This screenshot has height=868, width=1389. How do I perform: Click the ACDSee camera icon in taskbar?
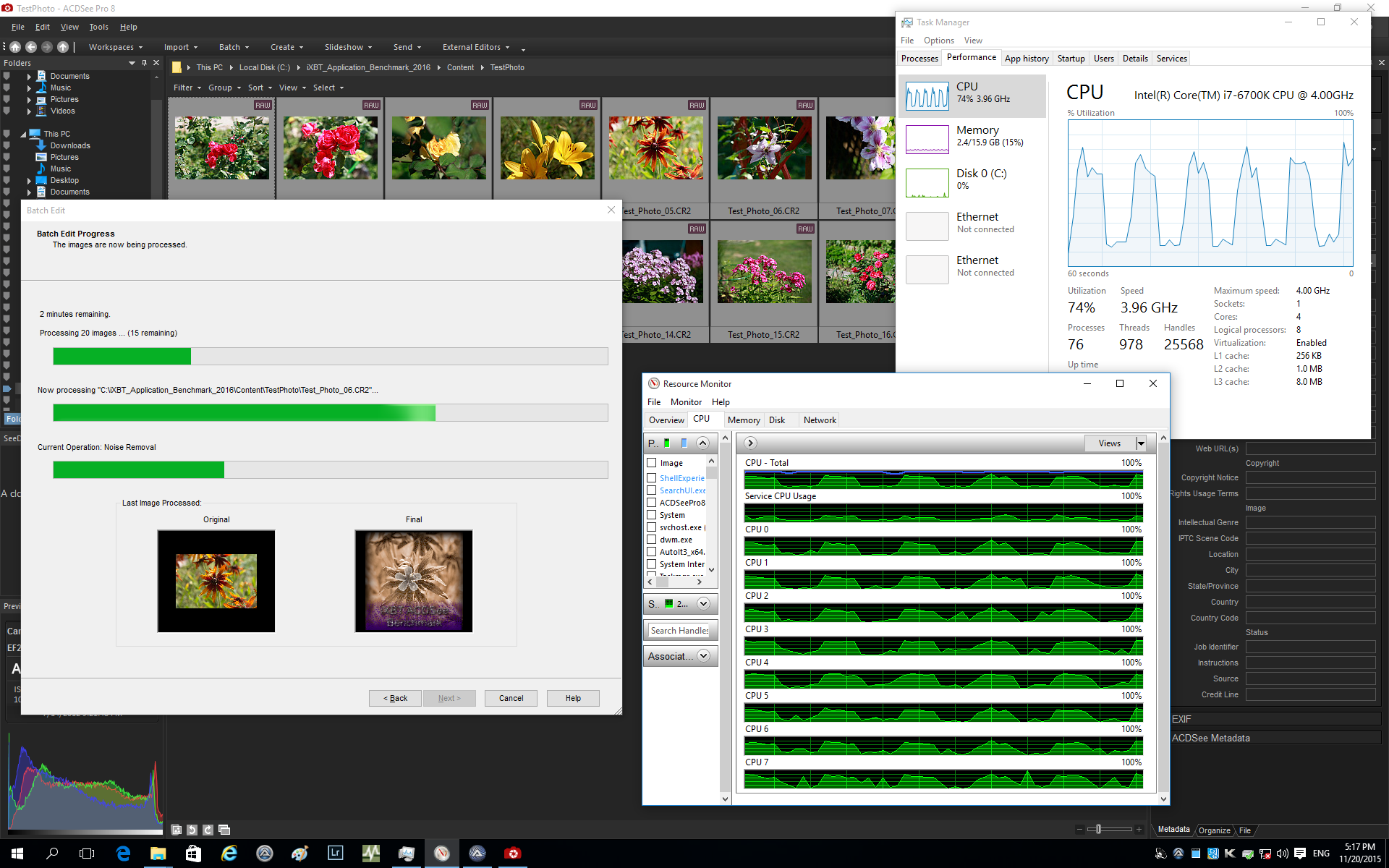tap(513, 854)
